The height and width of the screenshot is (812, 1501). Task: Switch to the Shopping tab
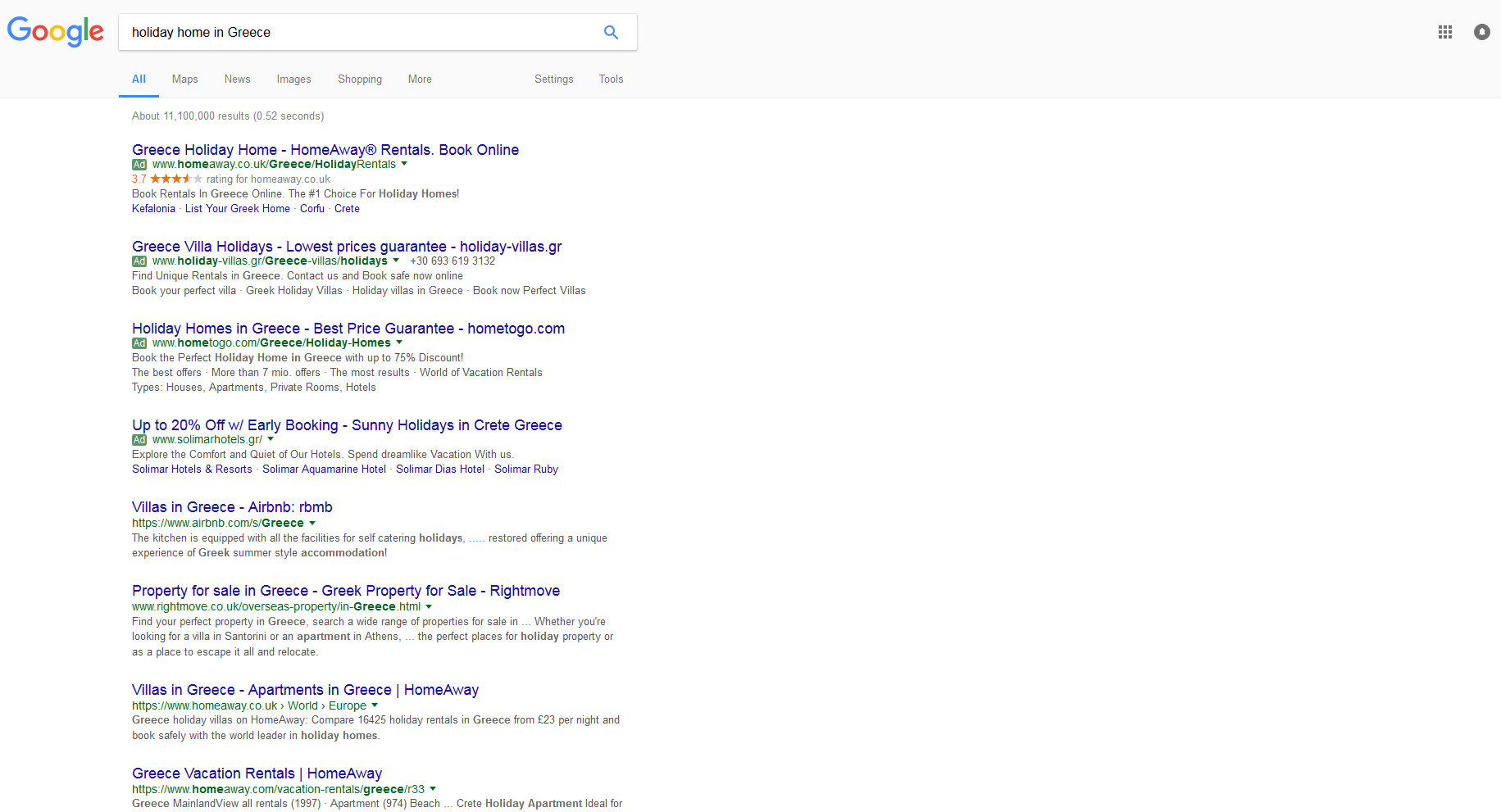(360, 79)
